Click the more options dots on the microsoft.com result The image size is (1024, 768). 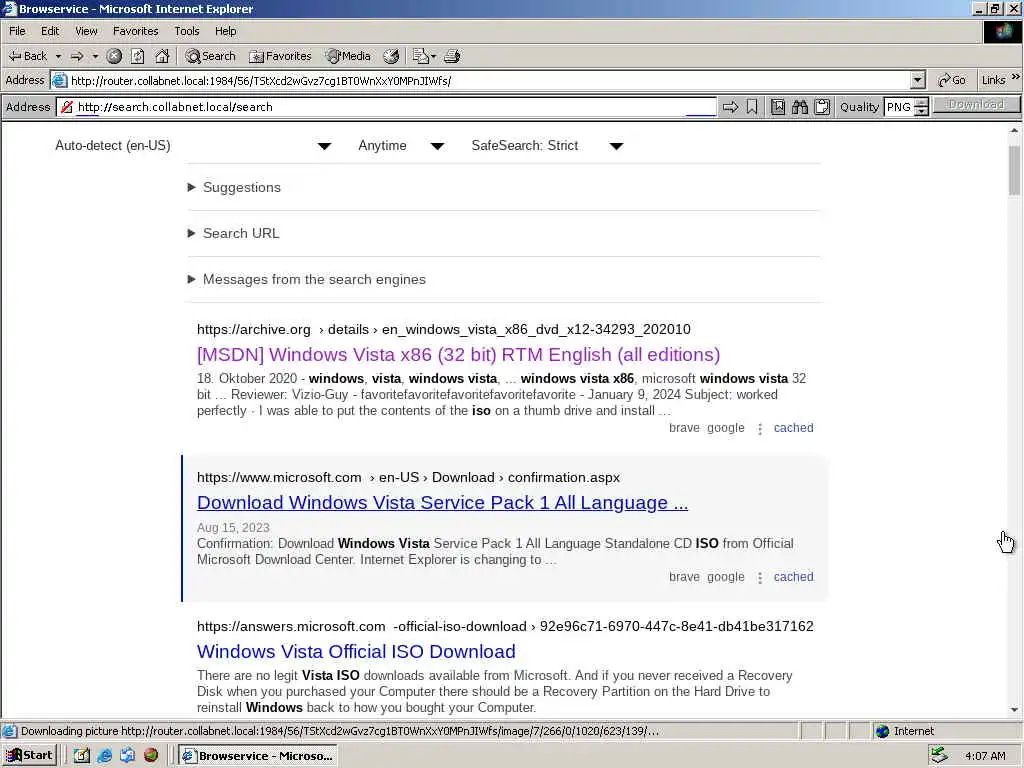pos(760,578)
